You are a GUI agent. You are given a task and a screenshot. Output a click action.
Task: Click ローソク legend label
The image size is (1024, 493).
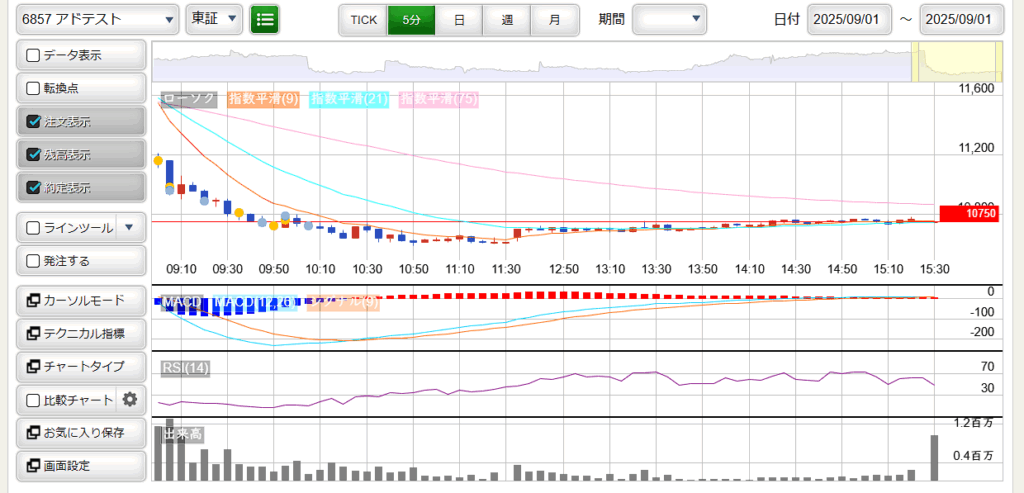tap(188, 99)
